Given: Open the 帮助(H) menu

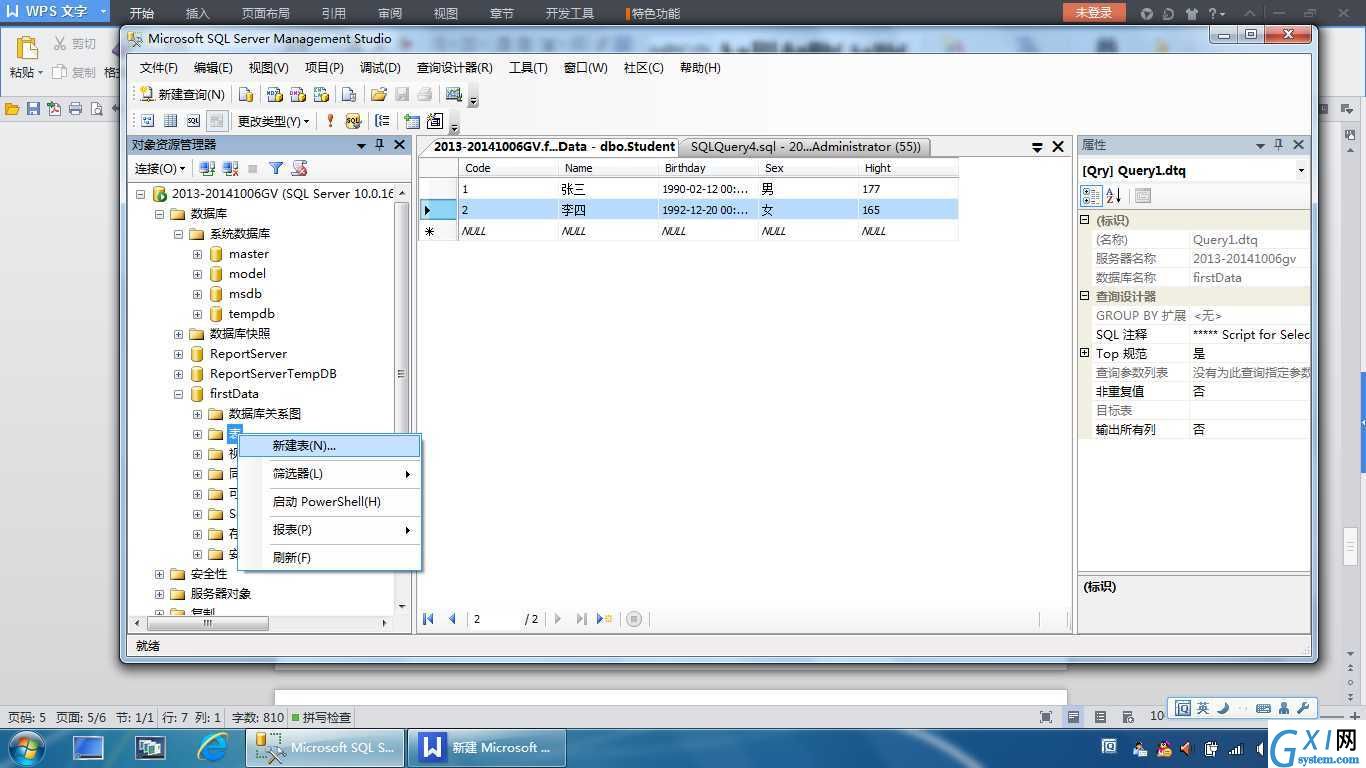Looking at the screenshot, I should pos(700,68).
